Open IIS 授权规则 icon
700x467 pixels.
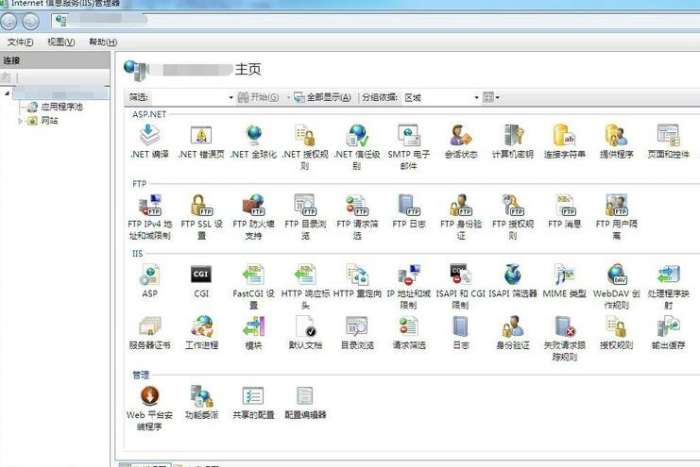tap(617, 333)
